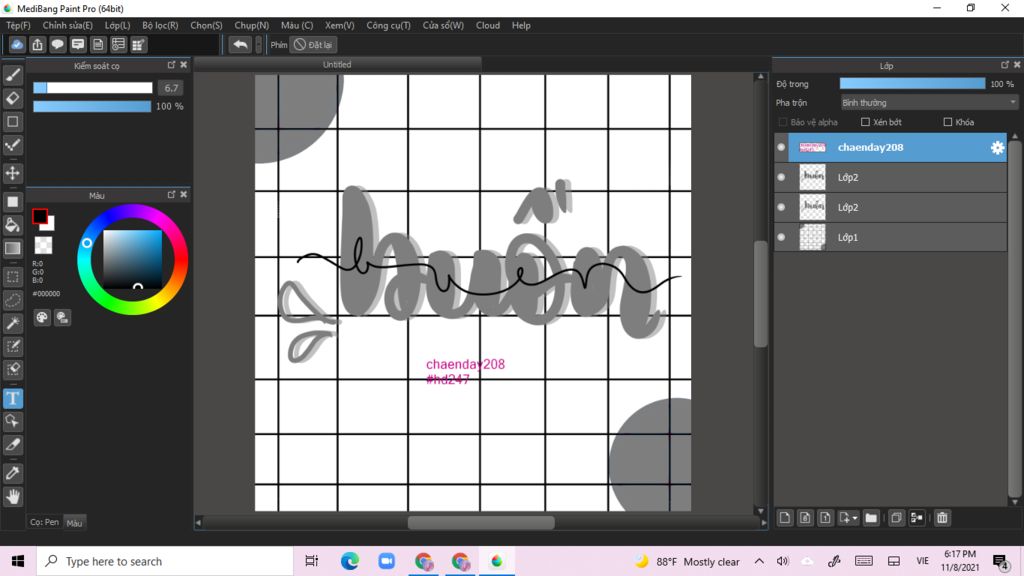Select the rectangular Selection tool
The height and width of the screenshot is (576, 1024).
tap(12, 277)
